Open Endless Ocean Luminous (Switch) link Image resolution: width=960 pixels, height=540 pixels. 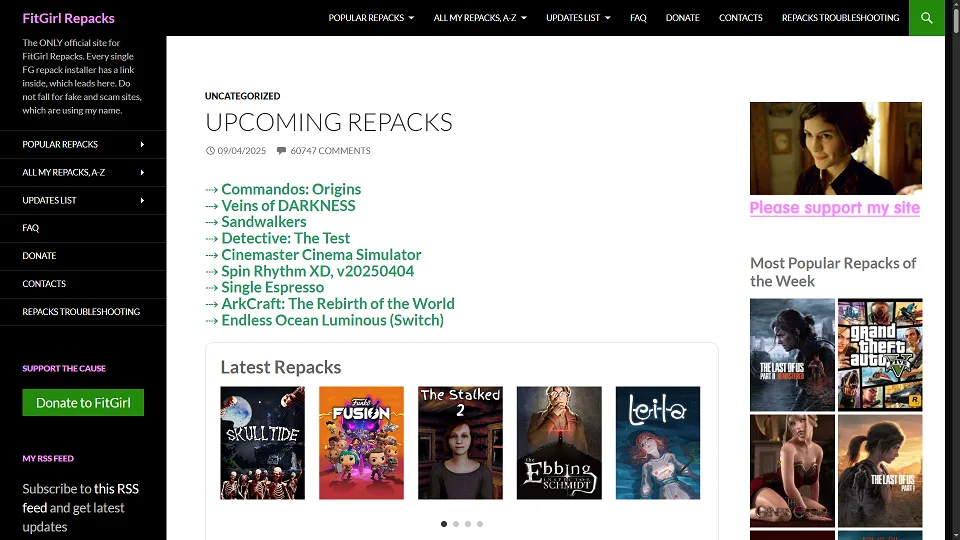tap(332, 320)
